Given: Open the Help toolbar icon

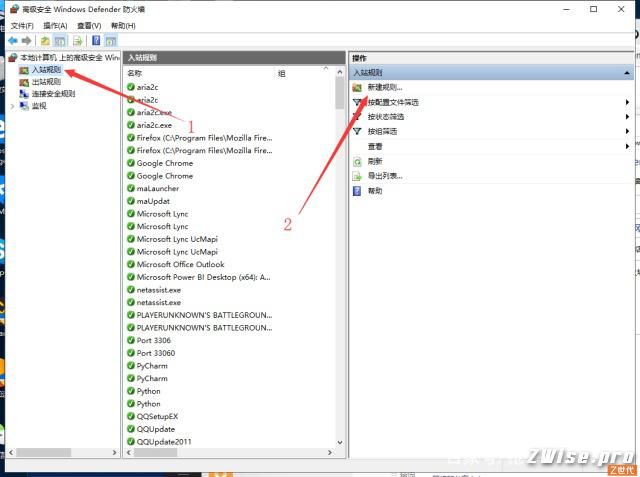Looking at the screenshot, I should click(96, 40).
